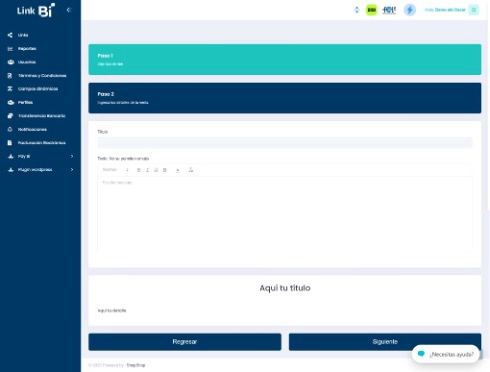Open the Normal text style dropdown
The width and height of the screenshot is (490, 372).
[x=115, y=170]
